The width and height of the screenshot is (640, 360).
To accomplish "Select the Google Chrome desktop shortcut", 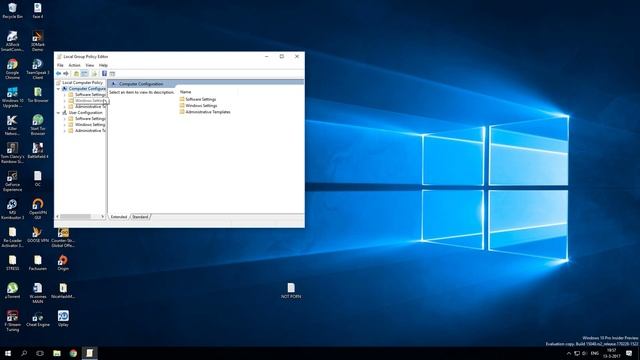I will [x=12, y=69].
